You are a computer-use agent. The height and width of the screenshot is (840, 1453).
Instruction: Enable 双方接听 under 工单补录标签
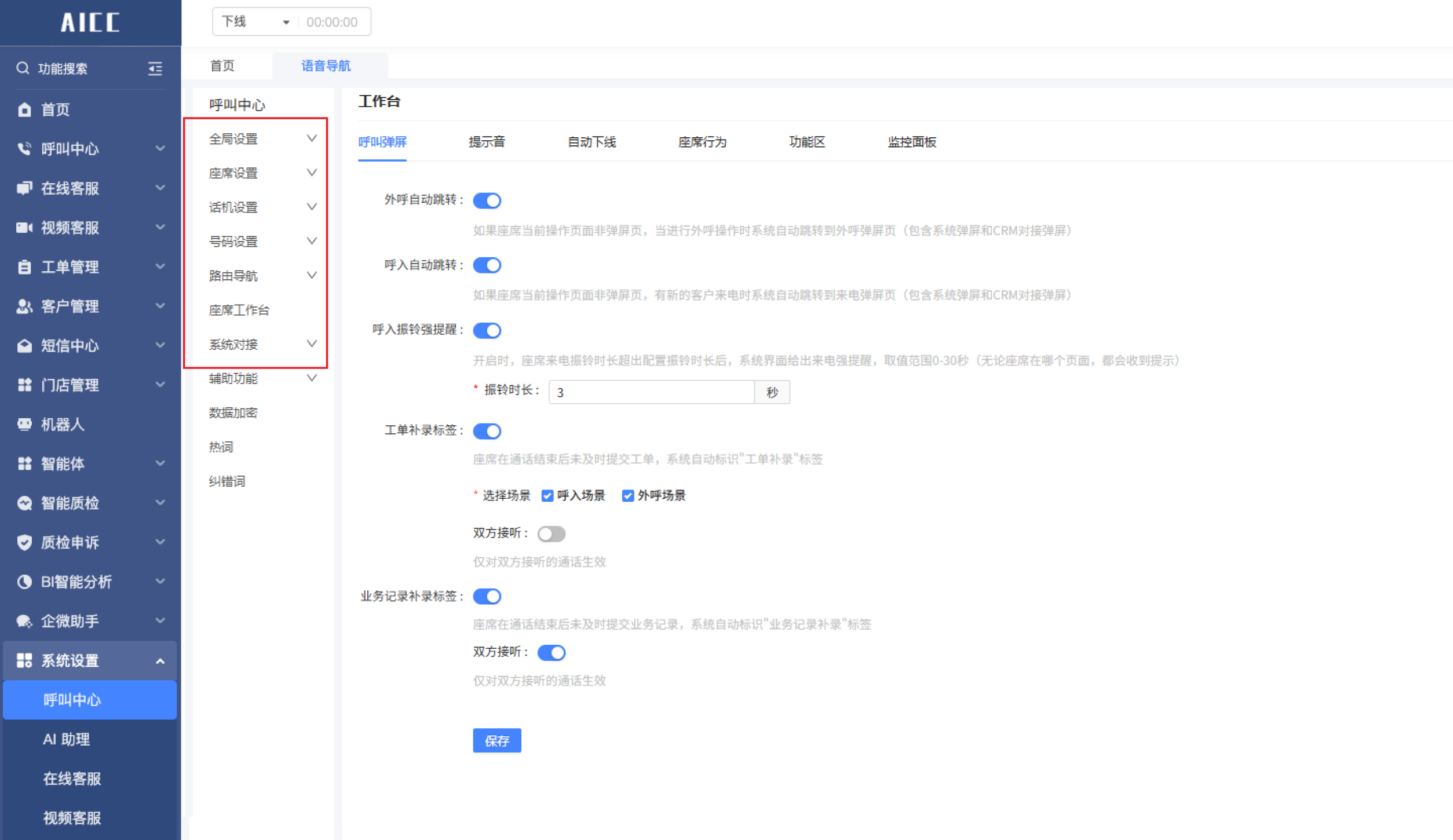tap(551, 534)
